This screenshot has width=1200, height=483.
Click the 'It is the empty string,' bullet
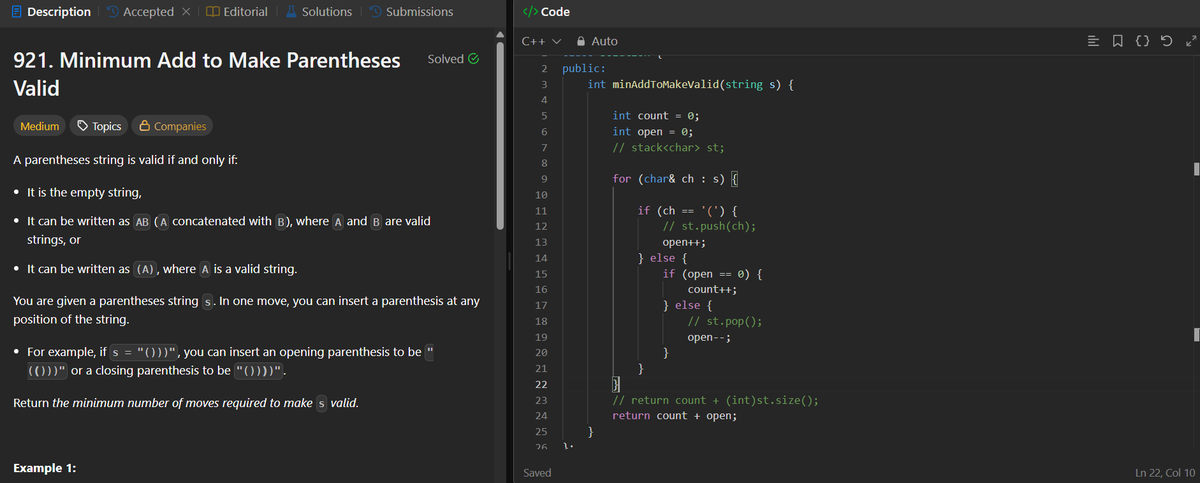pos(84,192)
